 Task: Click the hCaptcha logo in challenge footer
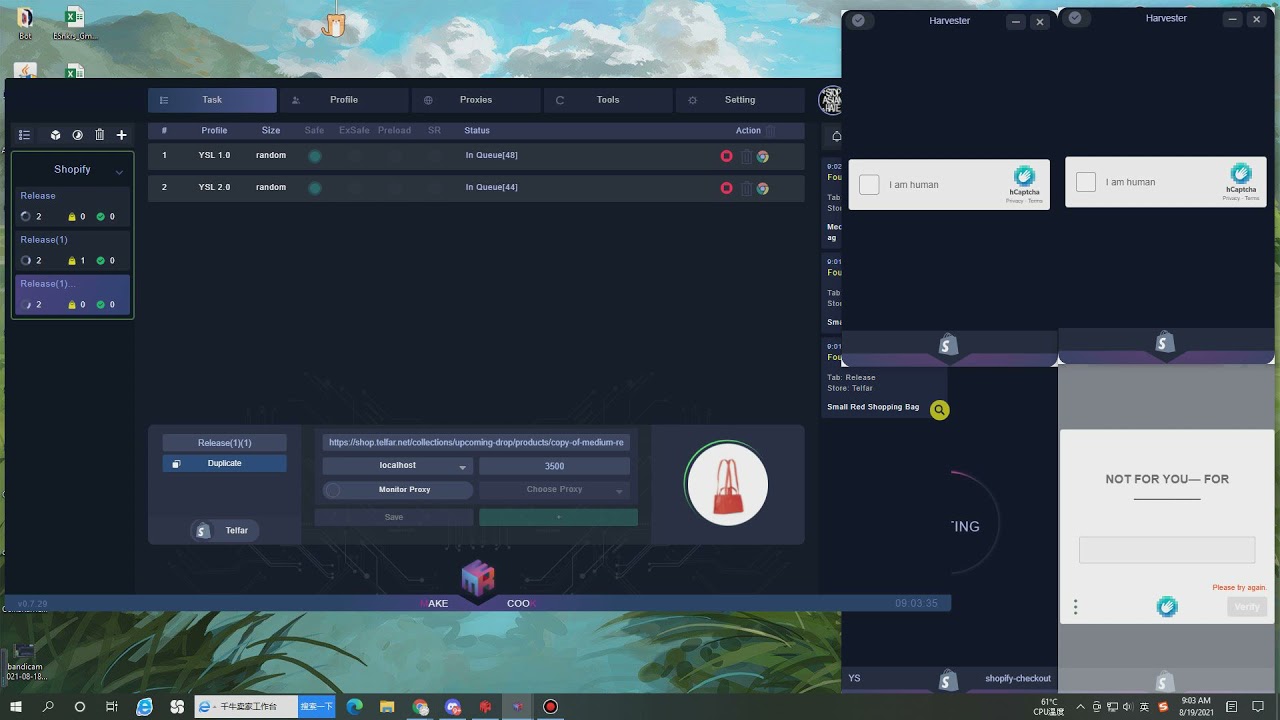1167,607
